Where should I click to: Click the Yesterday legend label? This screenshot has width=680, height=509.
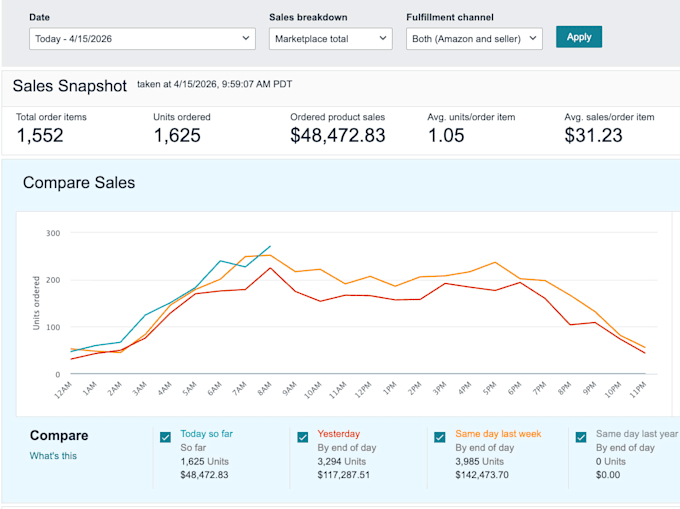coord(339,434)
